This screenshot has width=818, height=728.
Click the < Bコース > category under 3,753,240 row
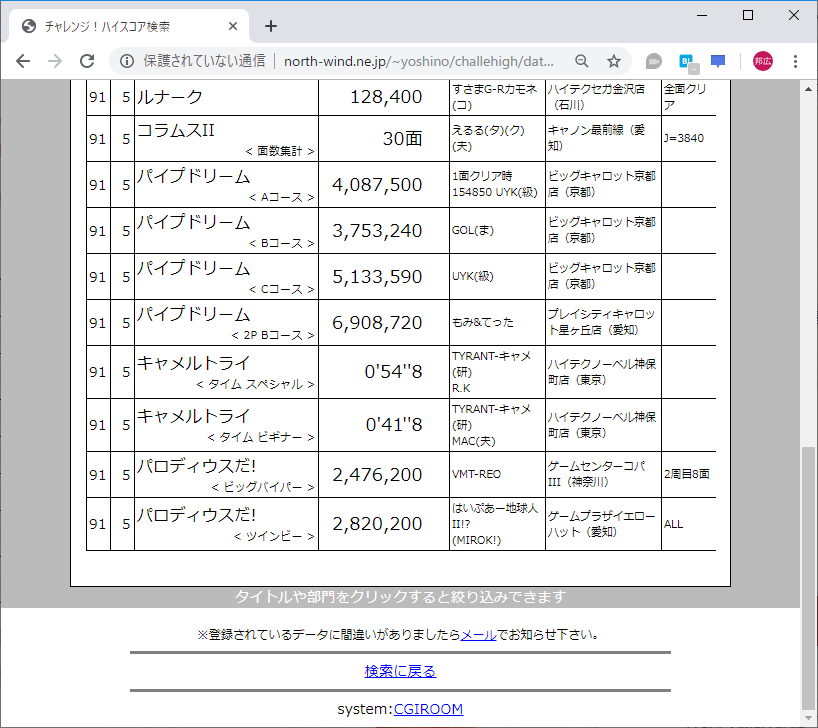pos(281,243)
